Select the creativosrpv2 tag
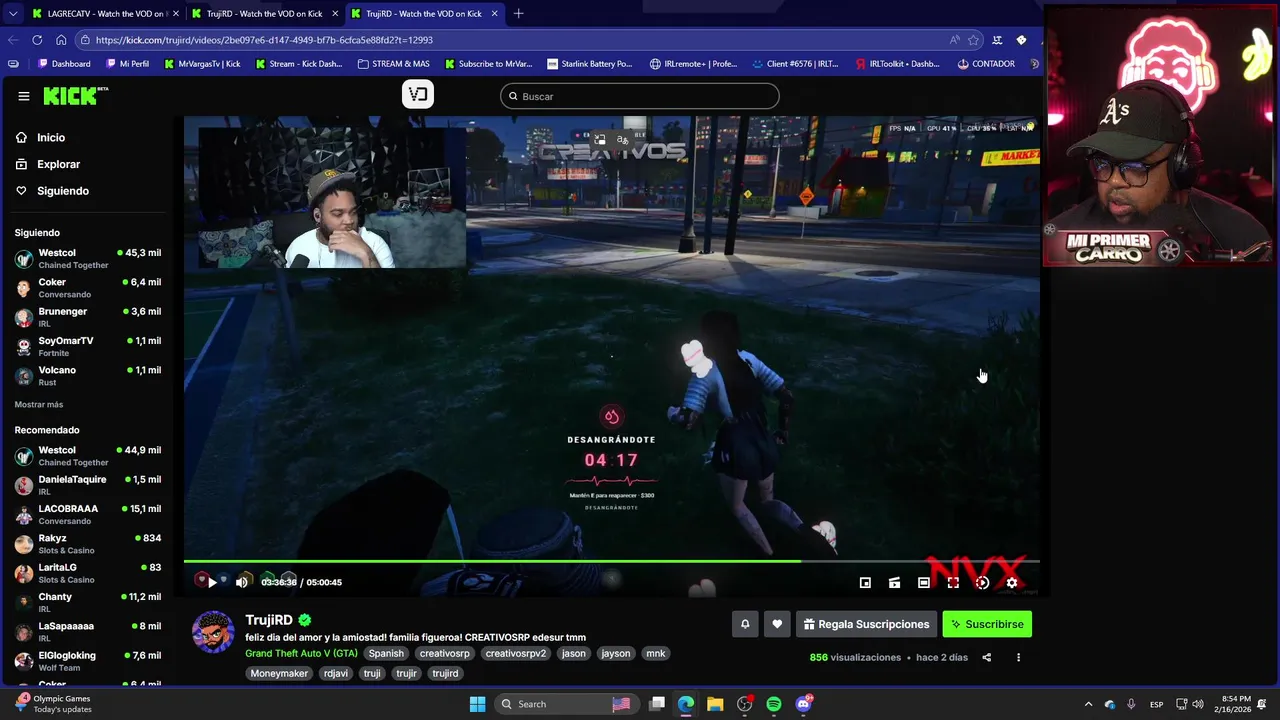Image resolution: width=1280 pixels, height=720 pixels. click(516, 653)
